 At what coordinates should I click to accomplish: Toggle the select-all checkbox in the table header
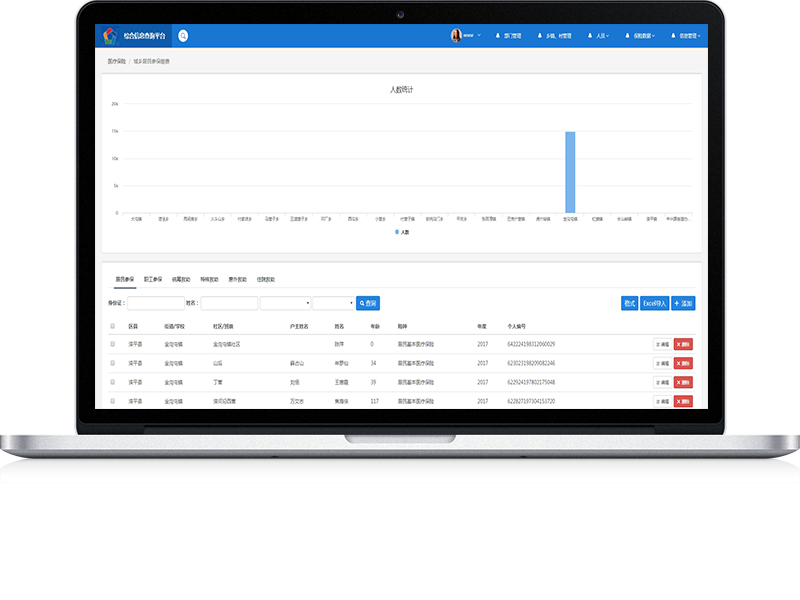[x=113, y=326]
